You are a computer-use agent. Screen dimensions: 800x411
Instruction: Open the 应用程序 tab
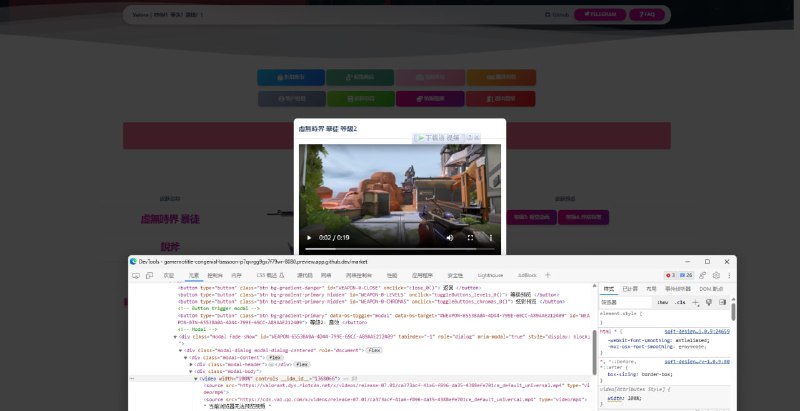click(x=422, y=275)
